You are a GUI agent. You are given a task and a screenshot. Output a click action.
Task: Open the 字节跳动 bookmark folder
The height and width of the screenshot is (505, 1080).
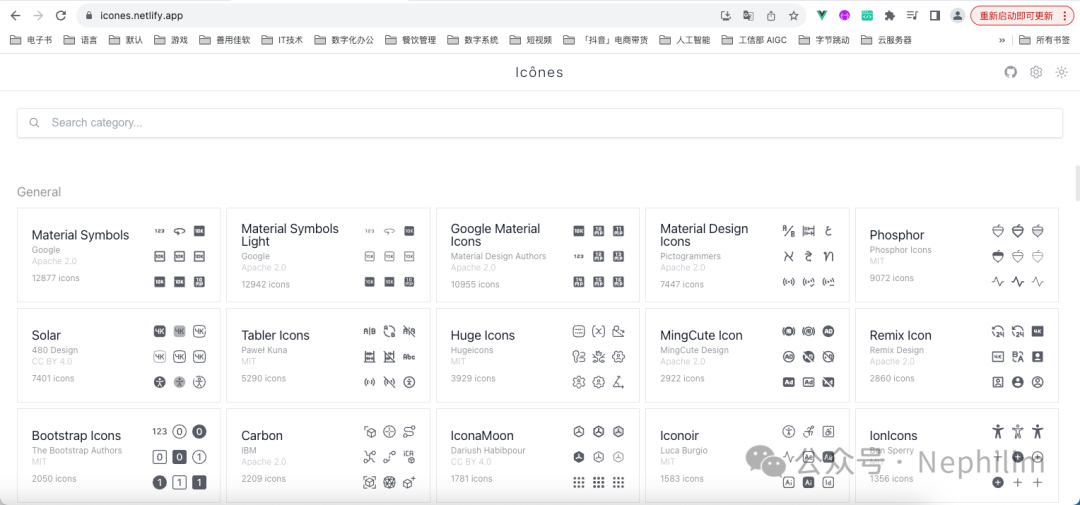click(x=824, y=40)
